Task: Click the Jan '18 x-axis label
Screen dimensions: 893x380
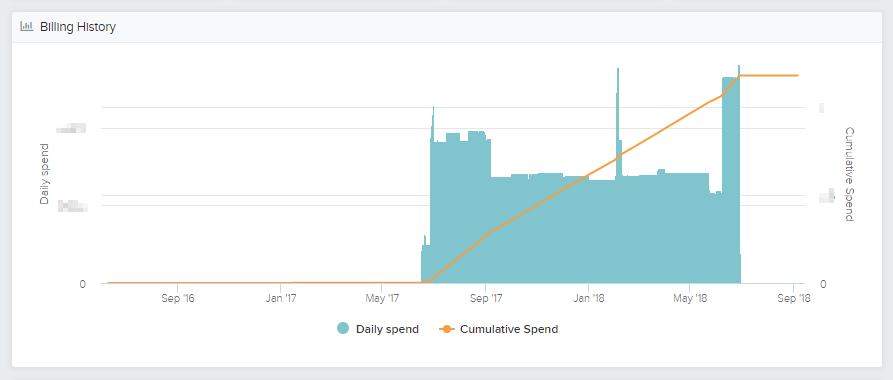Action: (588, 298)
